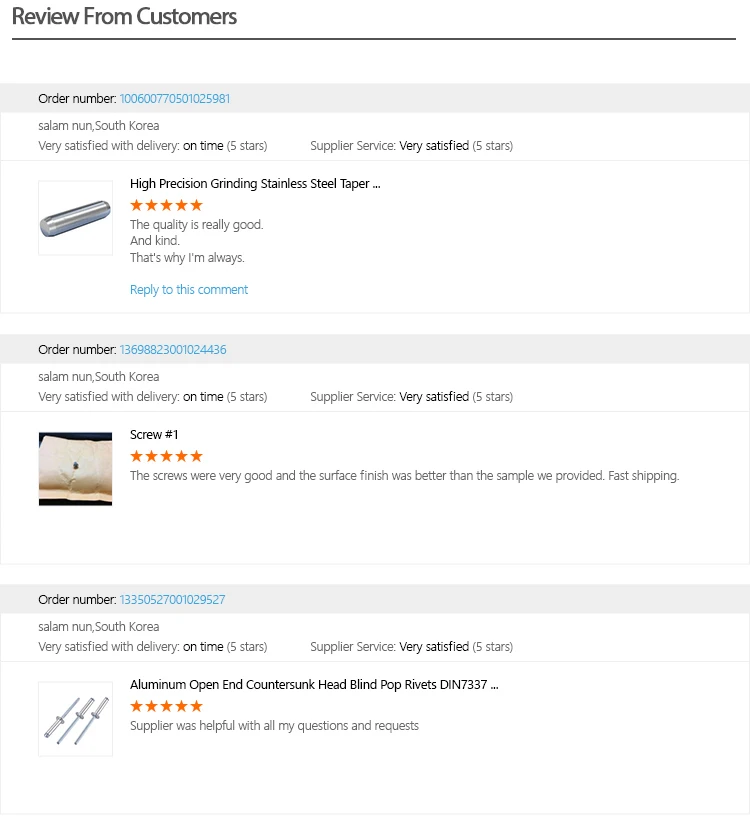Click reviewer name in first review

(98, 126)
